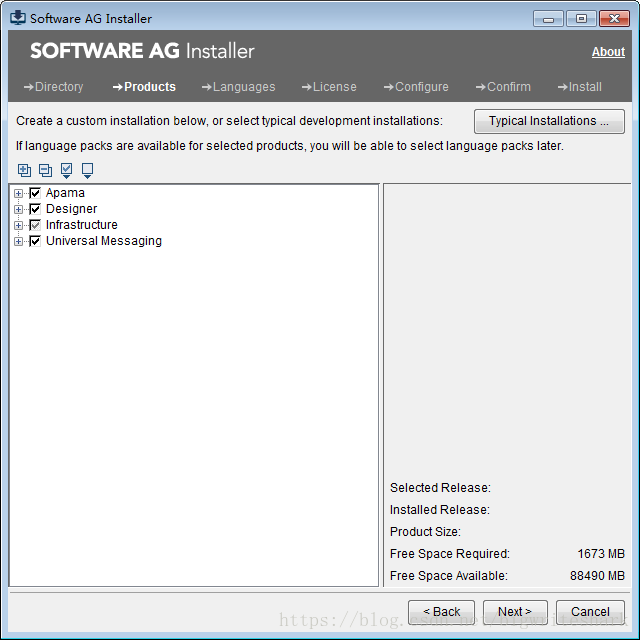Uncheck the Designer checkbox
This screenshot has width=640, height=640.
pyautogui.click(x=36, y=209)
